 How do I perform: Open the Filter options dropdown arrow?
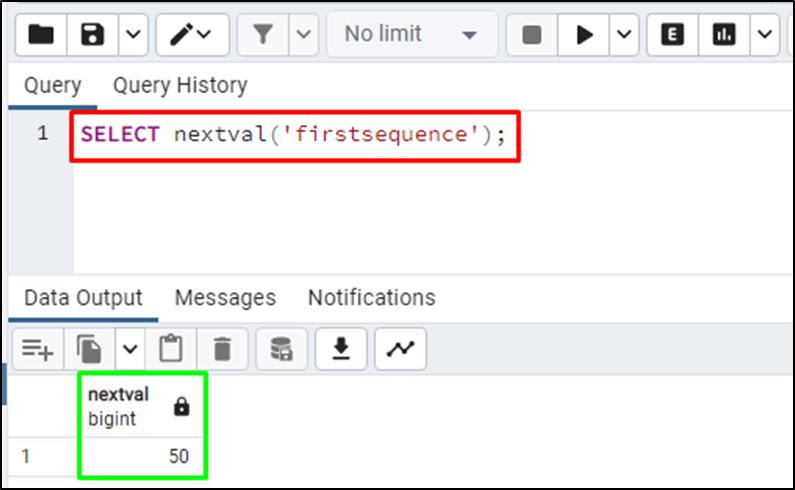(x=304, y=35)
